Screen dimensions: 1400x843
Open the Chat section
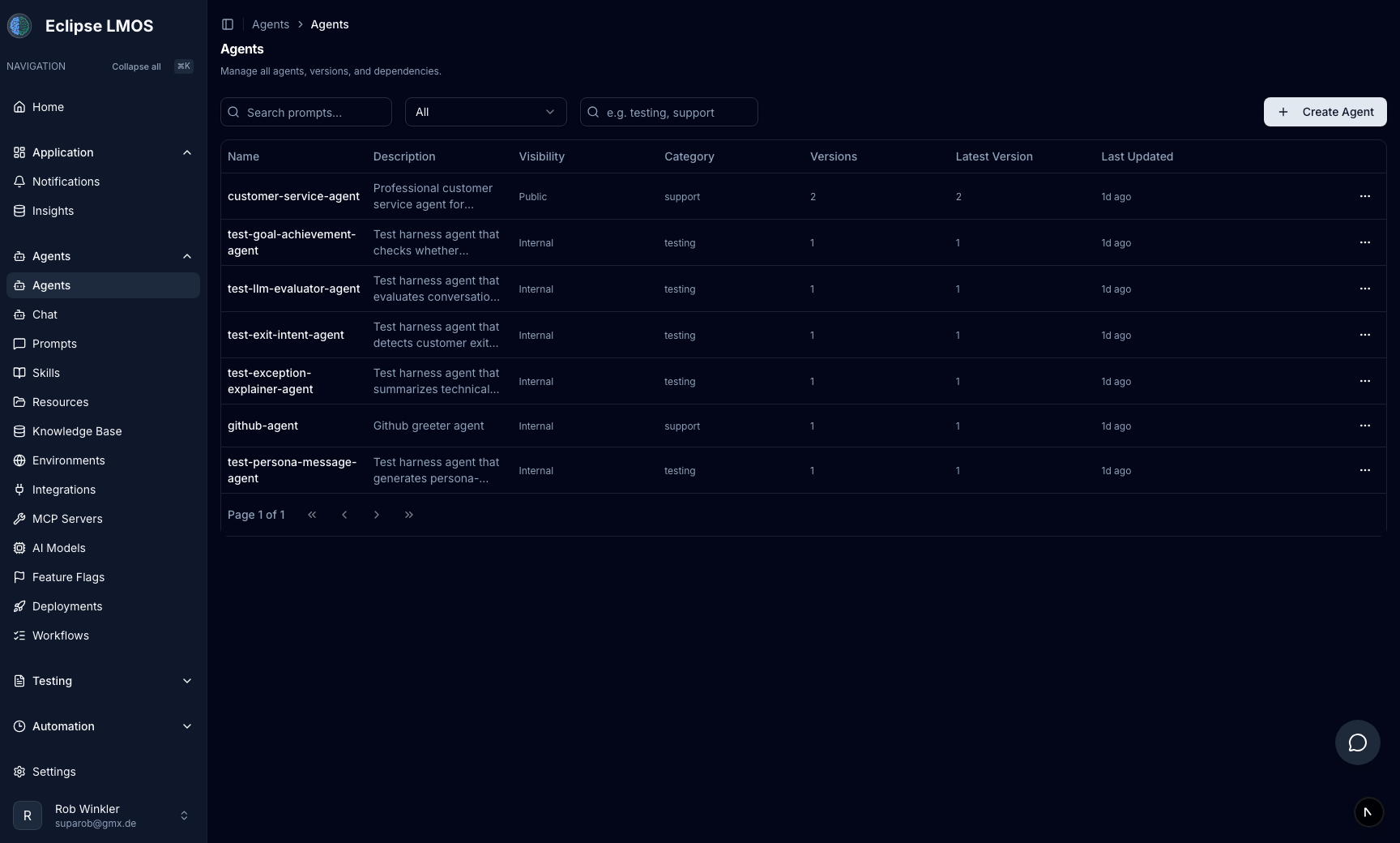click(x=103, y=315)
